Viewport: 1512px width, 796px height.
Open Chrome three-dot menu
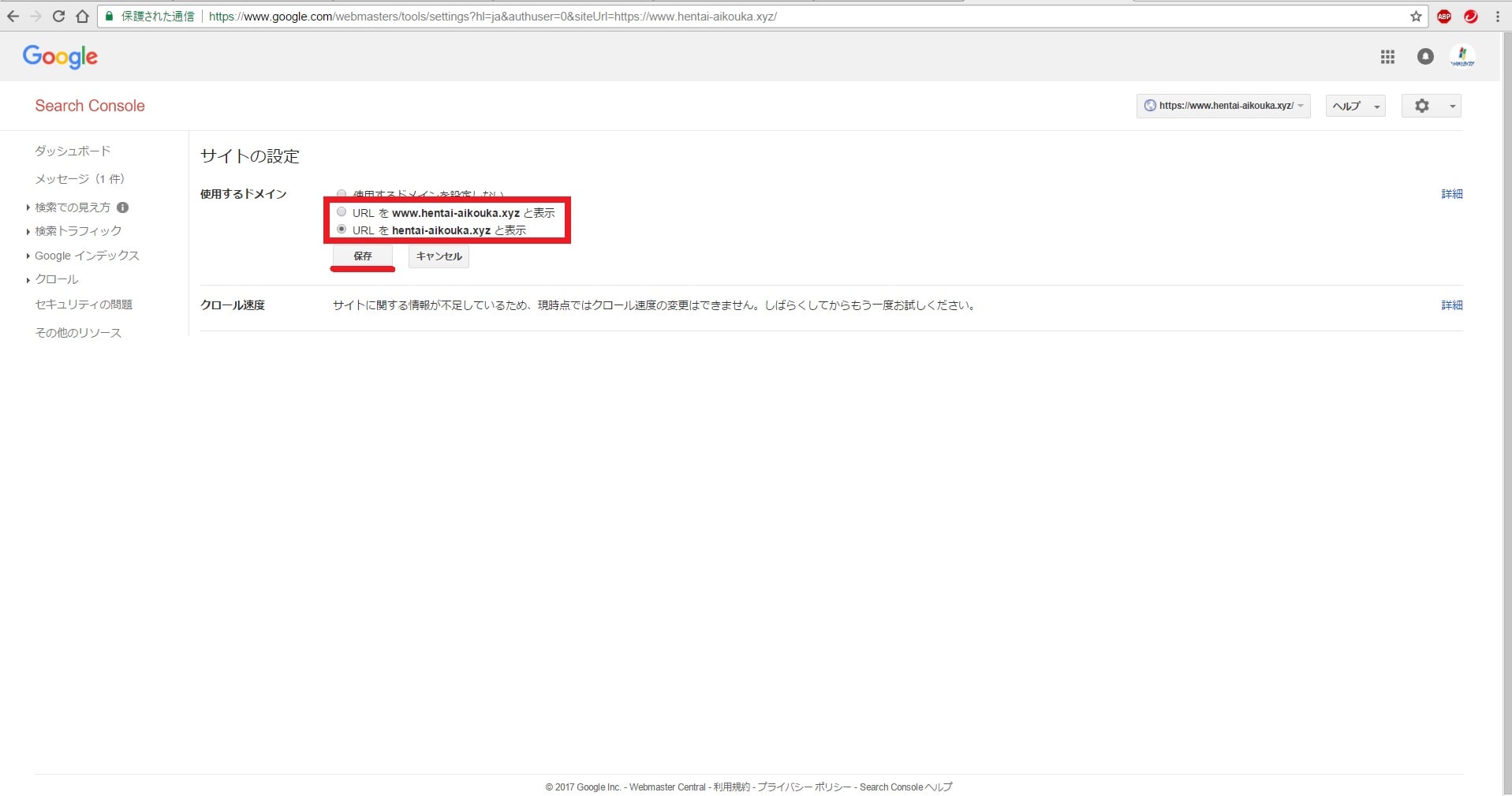1498,16
